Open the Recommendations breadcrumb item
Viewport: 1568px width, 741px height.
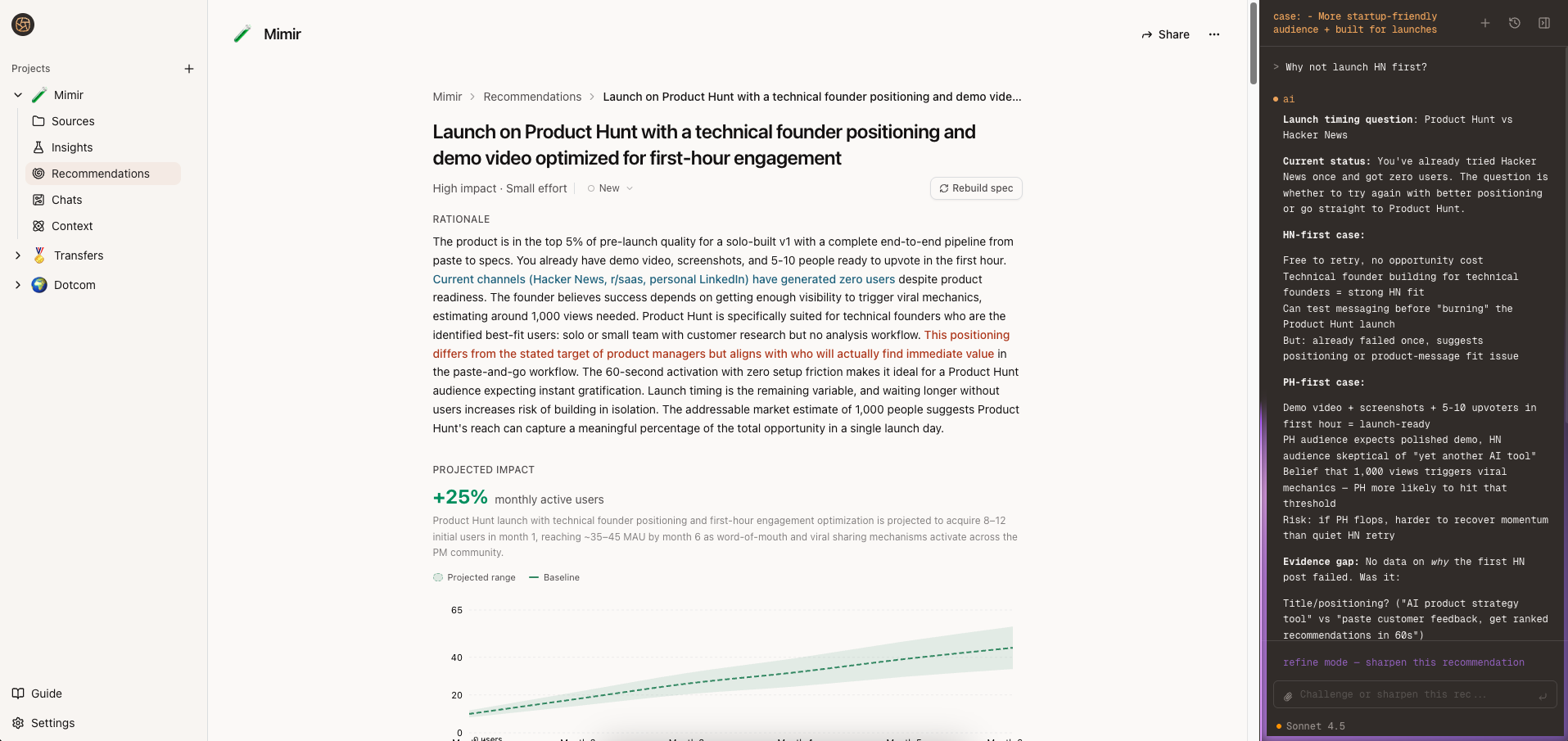click(531, 97)
